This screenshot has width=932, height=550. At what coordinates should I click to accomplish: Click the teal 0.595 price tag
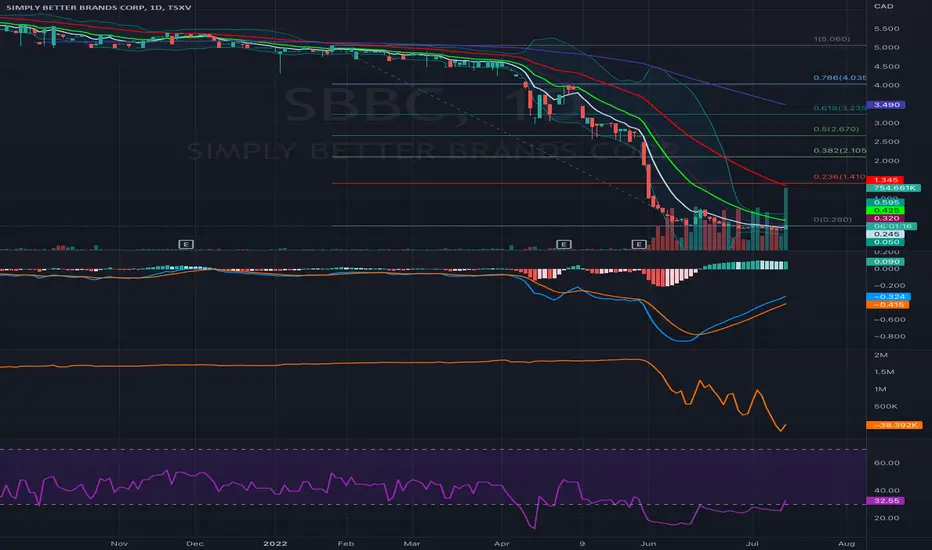pos(886,202)
